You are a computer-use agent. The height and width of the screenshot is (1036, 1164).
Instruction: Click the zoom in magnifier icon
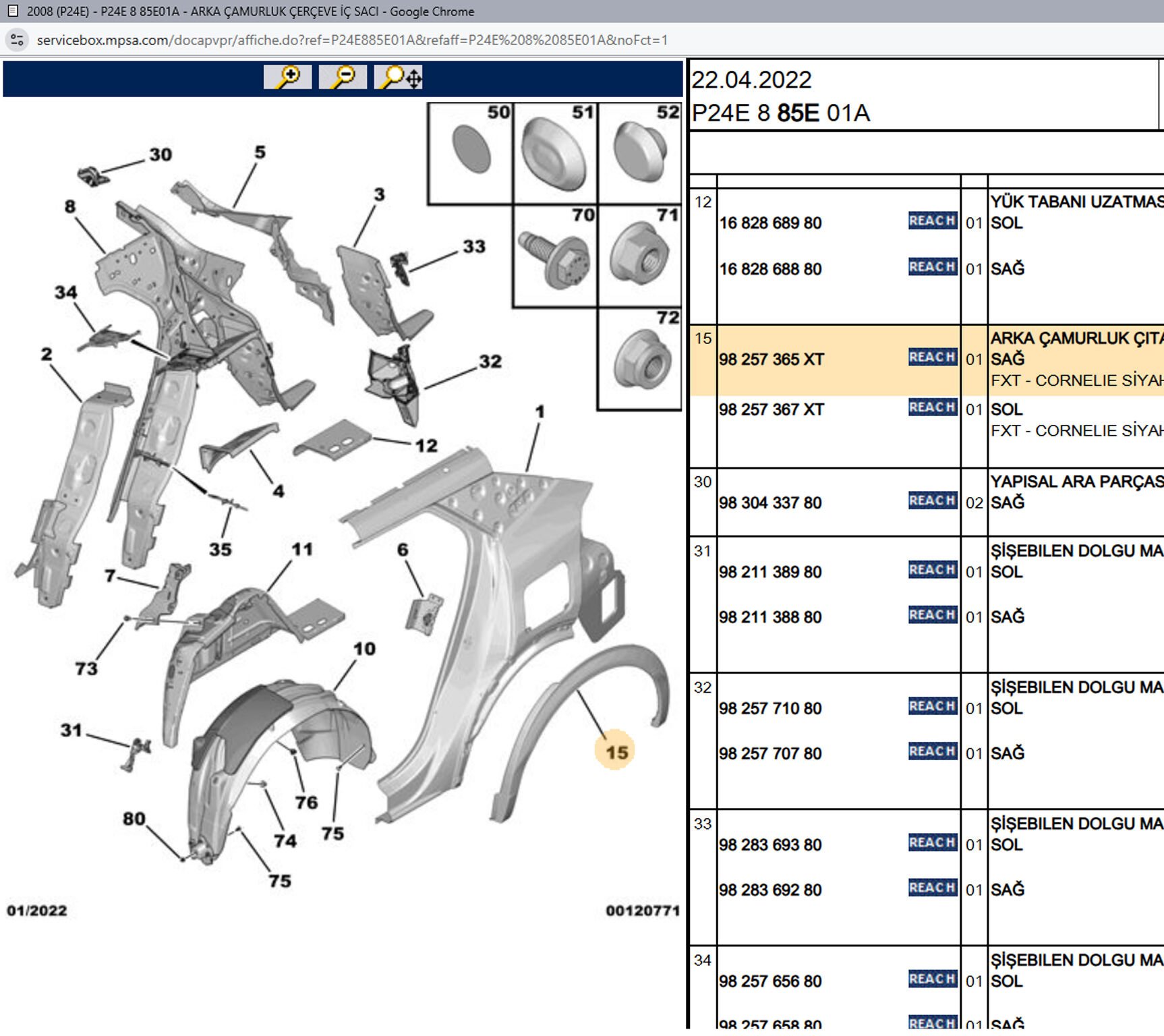[x=288, y=77]
